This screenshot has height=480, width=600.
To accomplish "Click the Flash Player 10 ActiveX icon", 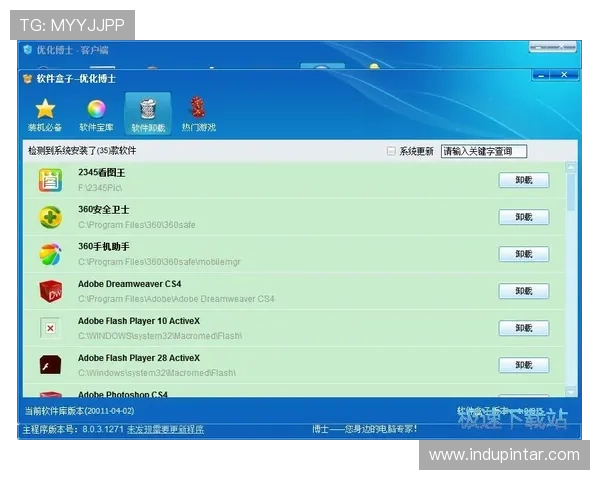I will coord(50,328).
